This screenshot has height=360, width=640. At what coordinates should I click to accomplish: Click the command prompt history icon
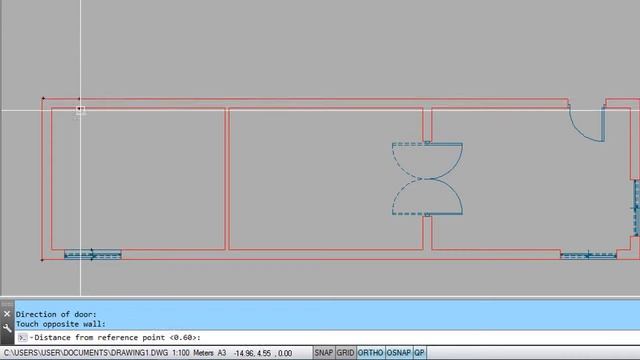coord(22,338)
